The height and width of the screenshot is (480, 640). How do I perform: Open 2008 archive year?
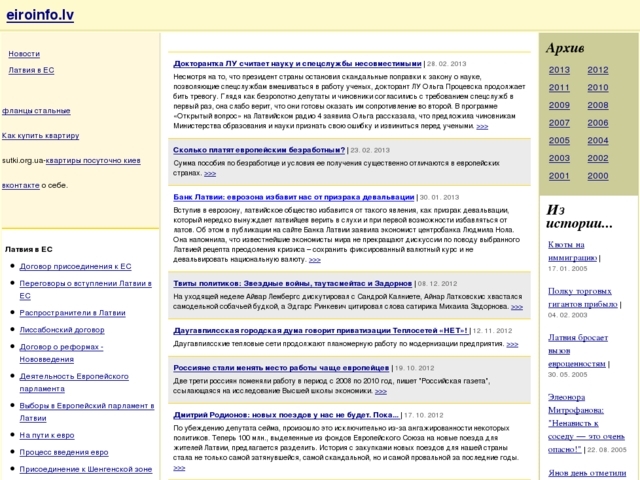pyautogui.click(x=598, y=105)
